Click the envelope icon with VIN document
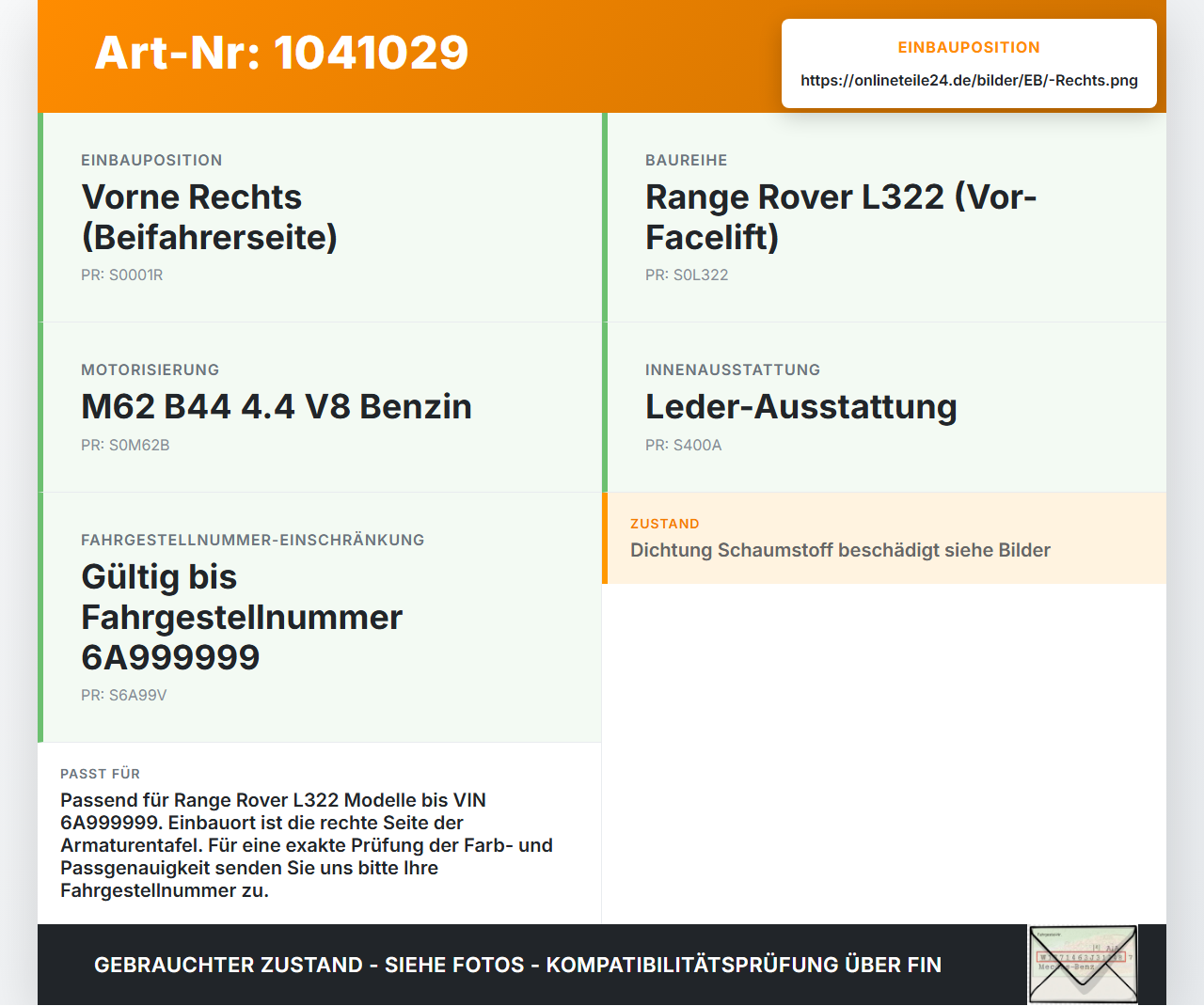The width and height of the screenshot is (1204, 1006). click(1083, 965)
